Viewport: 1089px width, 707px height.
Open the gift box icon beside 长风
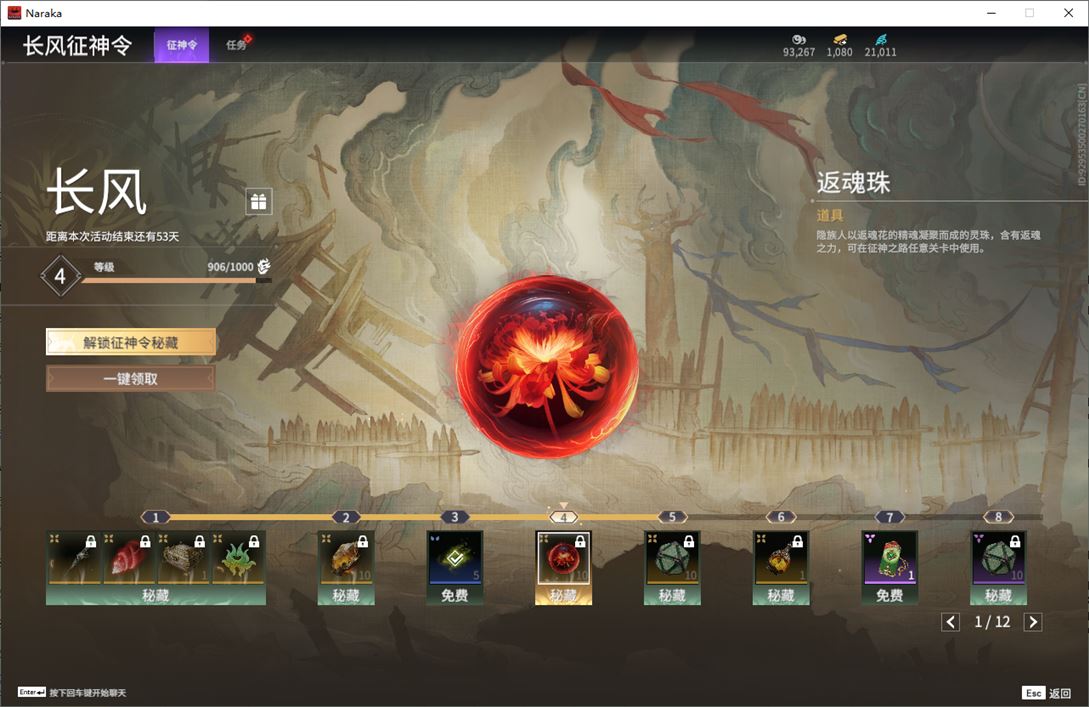[x=258, y=201]
